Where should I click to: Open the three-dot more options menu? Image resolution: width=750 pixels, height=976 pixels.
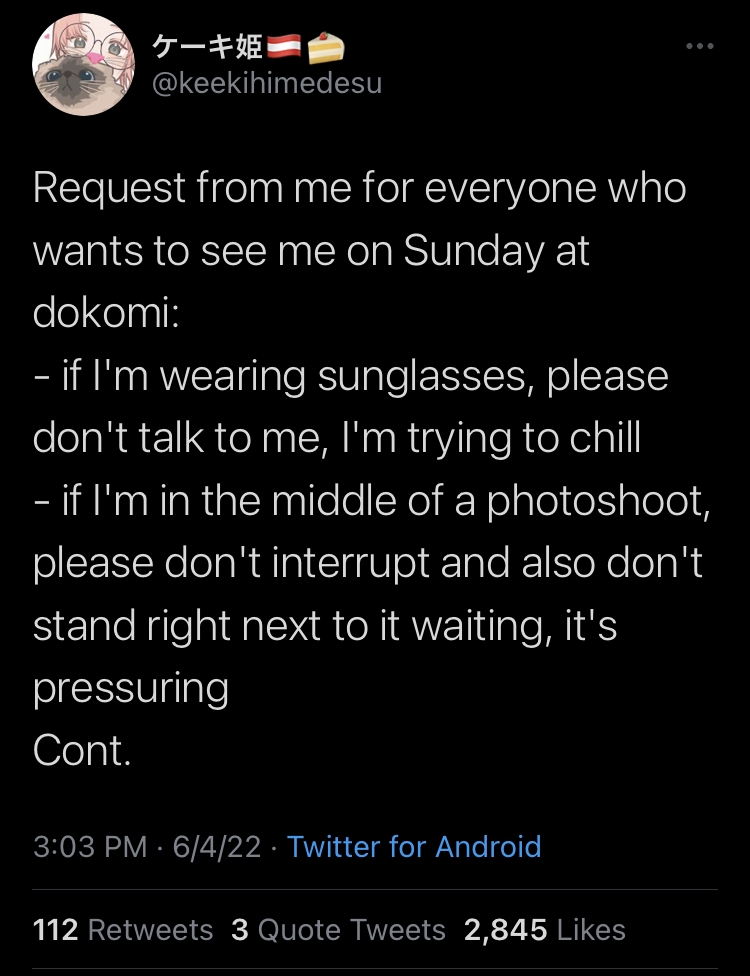click(x=699, y=47)
